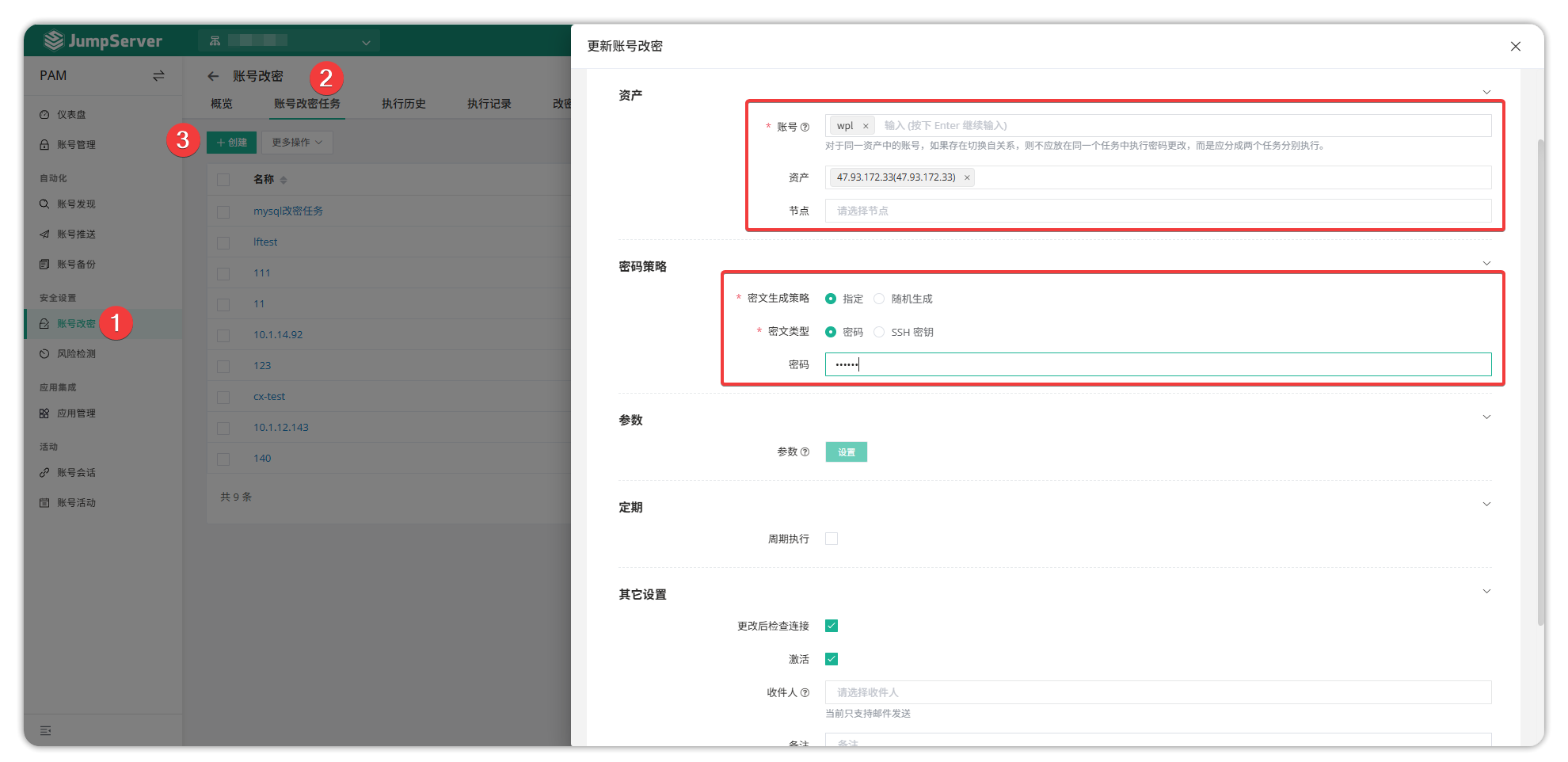Open the 更多操作 dropdown
The height and width of the screenshot is (762, 1568).
297,143
